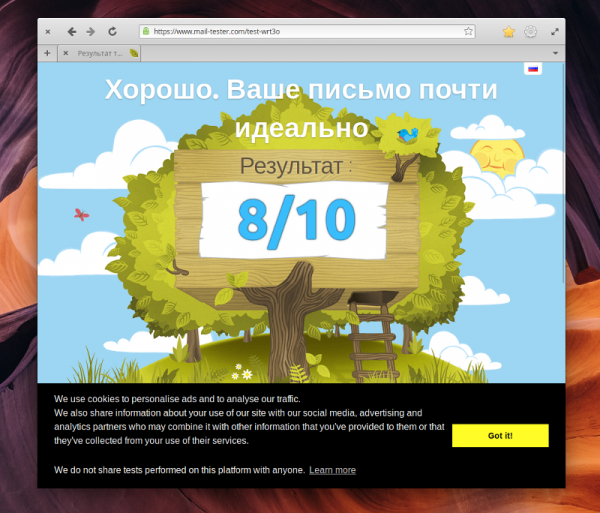This screenshot has height=513, width=600.
Task: Close the Результат tab
Action: coord(66,53)
